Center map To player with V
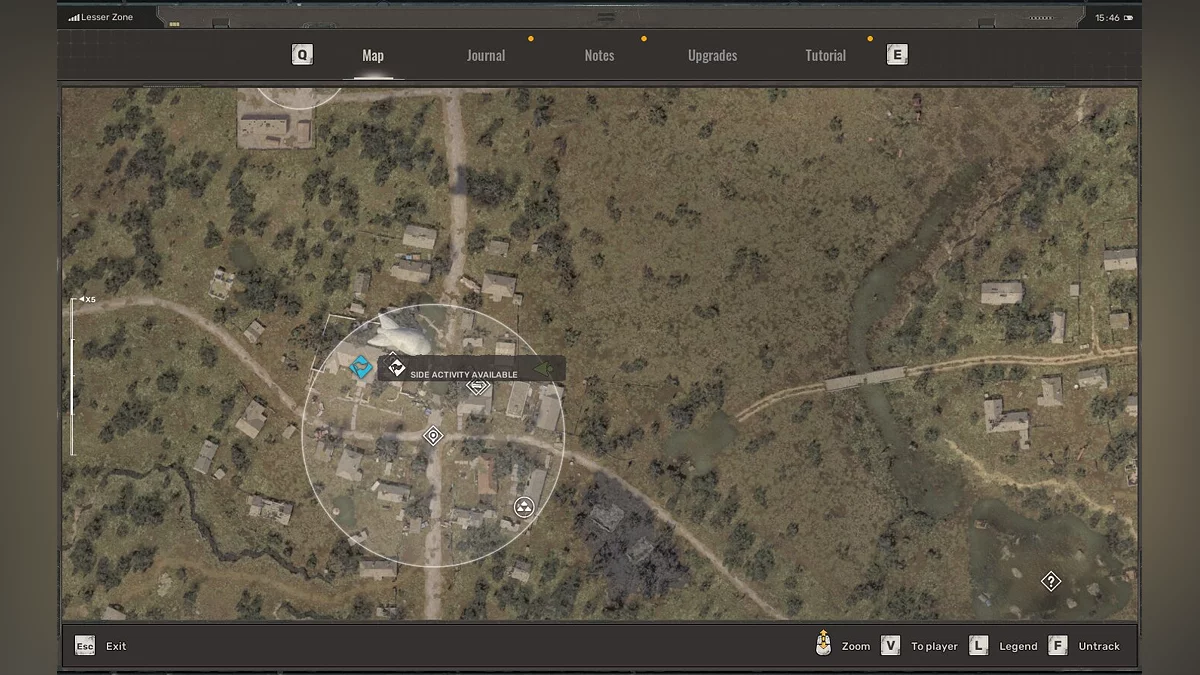Screen dimensions: 1200x675 pyautogui.click(x=919, y=646)
